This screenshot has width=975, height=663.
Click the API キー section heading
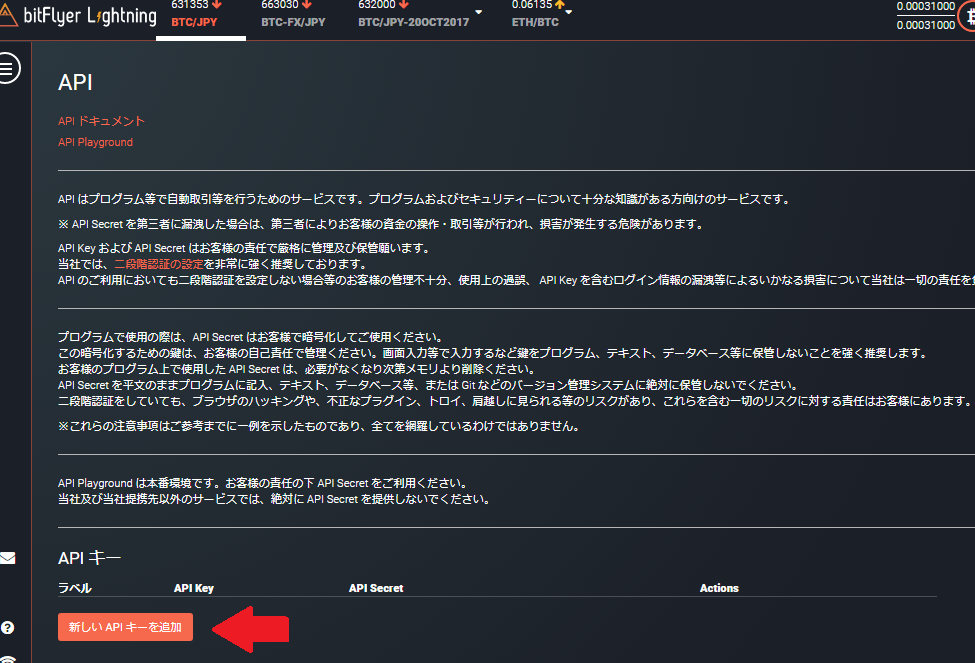(90, 558)
